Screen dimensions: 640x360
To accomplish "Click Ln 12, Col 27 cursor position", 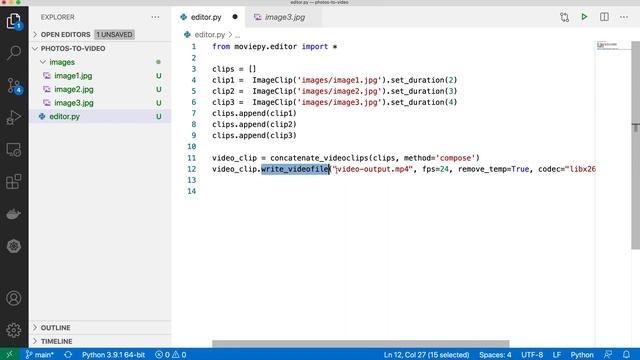I will click(x=426, y=355).
